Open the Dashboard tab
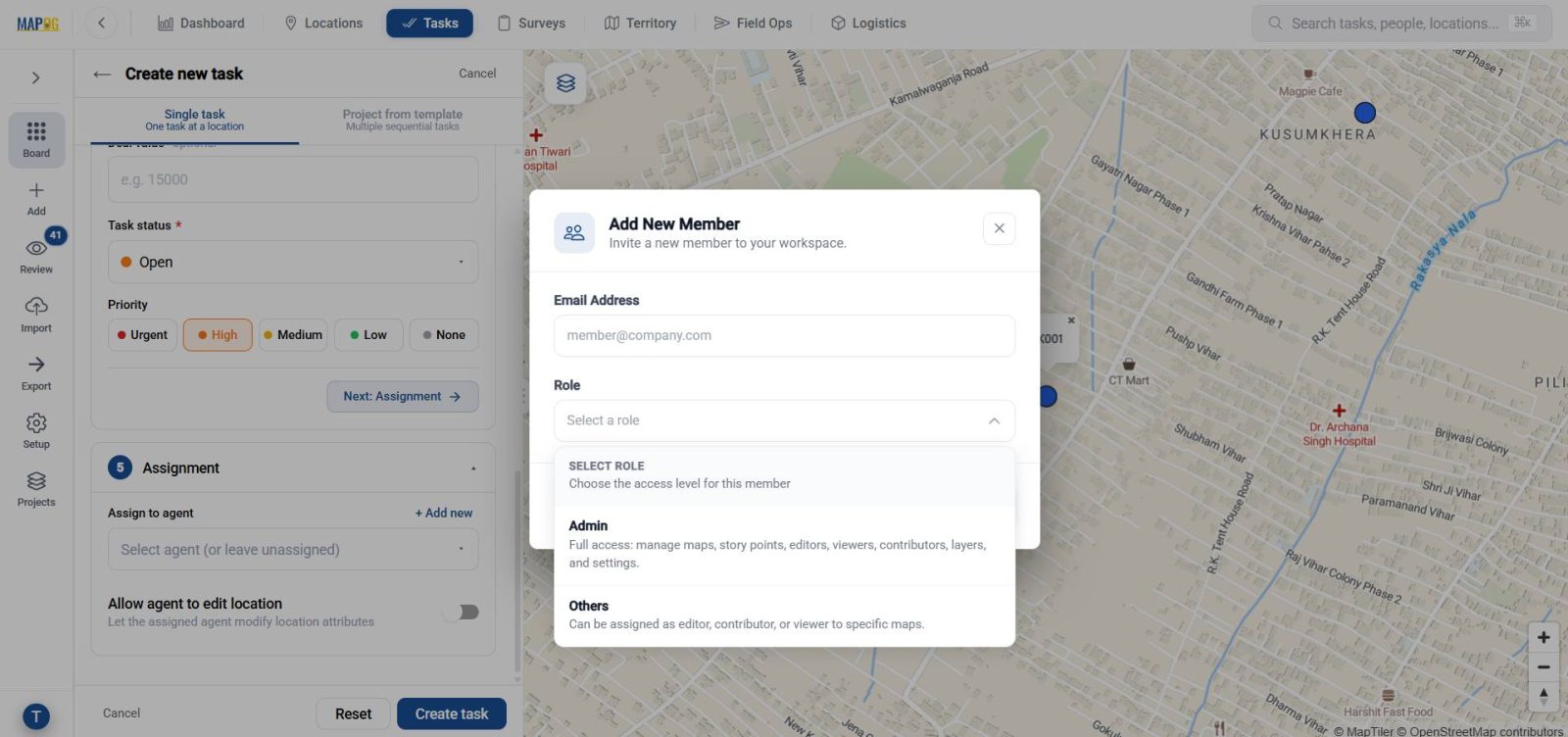This screenshot has height=737, width=1568. [x=201, y=23]
